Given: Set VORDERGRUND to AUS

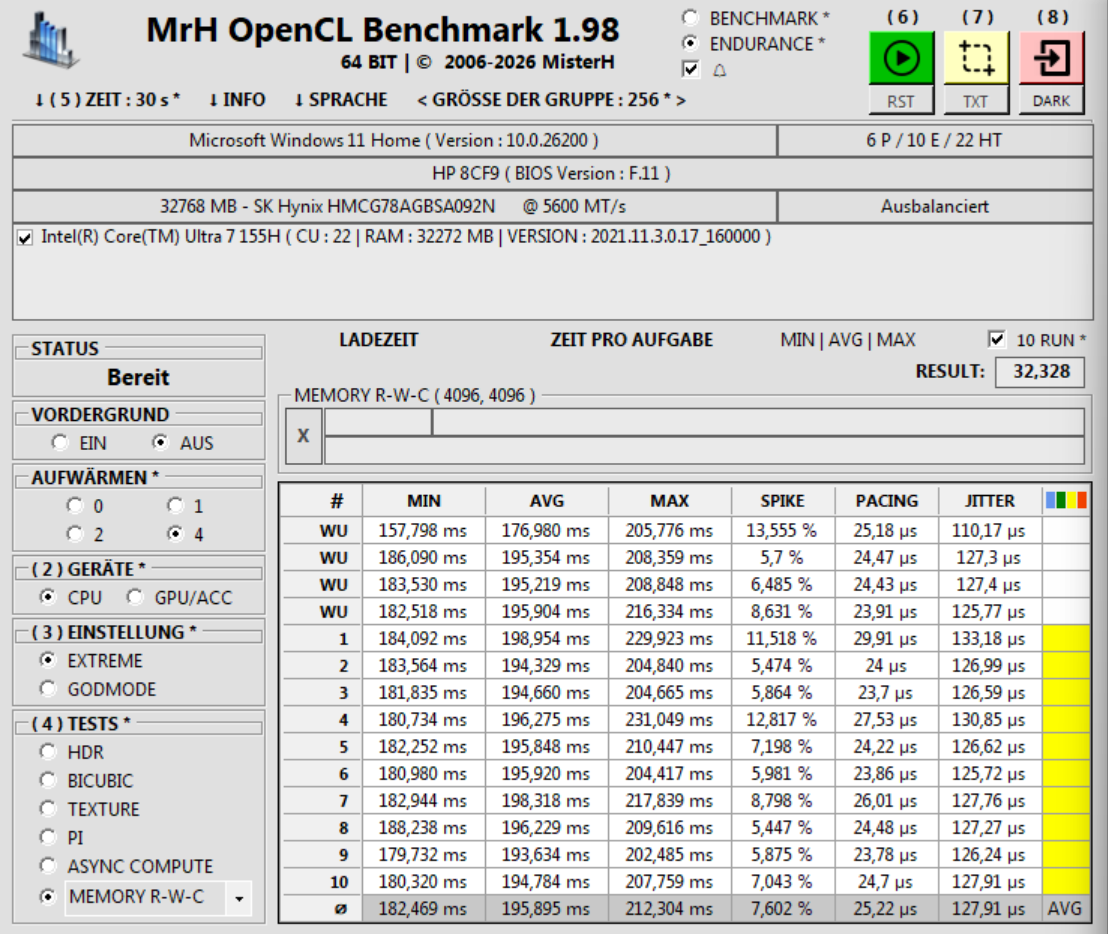Looking at the screenshot, I should point(160,442).
